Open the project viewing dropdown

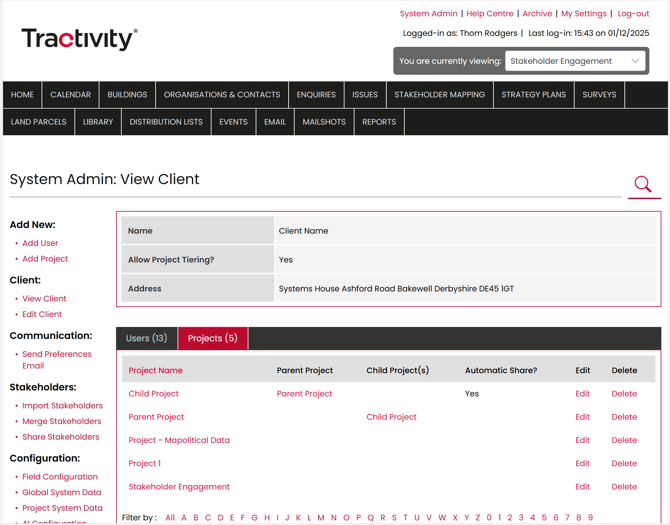tap(575, 61)
